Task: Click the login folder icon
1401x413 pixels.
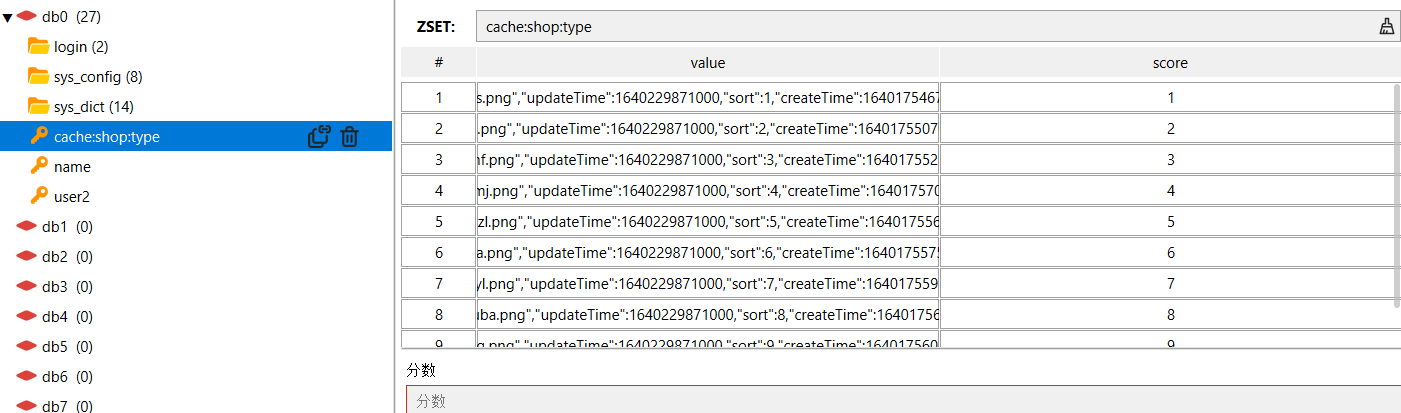Action: [x=38, y=46]
